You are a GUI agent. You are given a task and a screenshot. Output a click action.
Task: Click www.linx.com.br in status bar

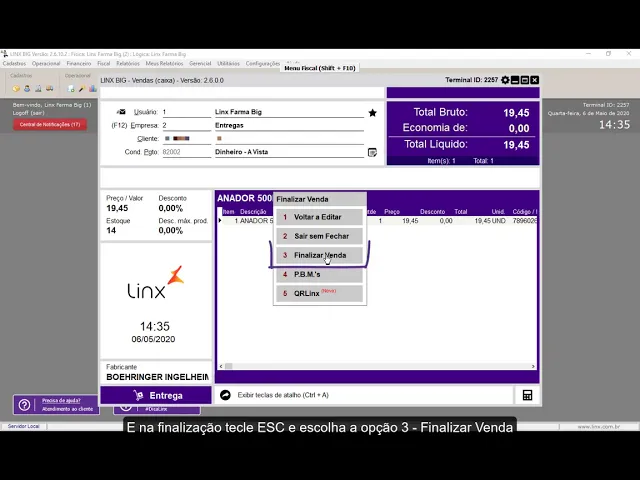[598, 427]
